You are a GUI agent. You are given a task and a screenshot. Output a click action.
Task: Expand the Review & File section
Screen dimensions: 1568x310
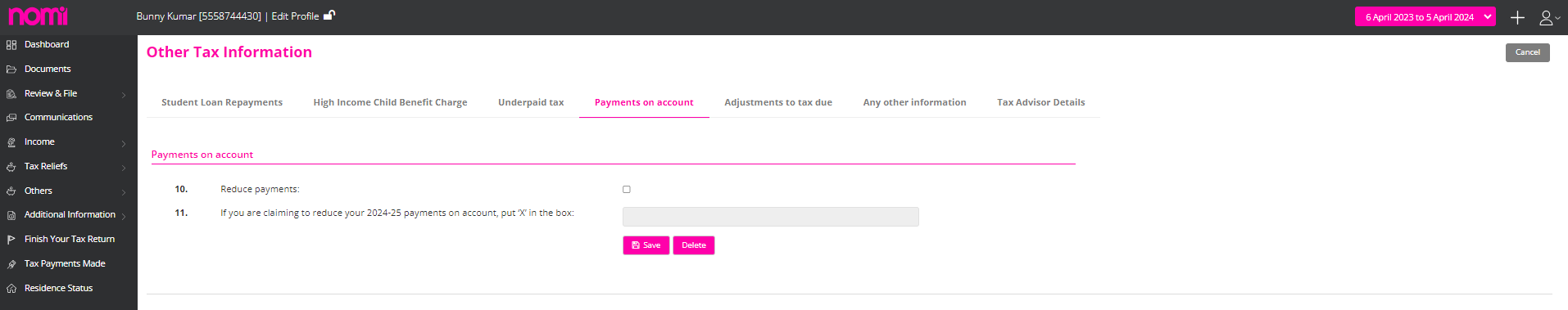(69, 94)
